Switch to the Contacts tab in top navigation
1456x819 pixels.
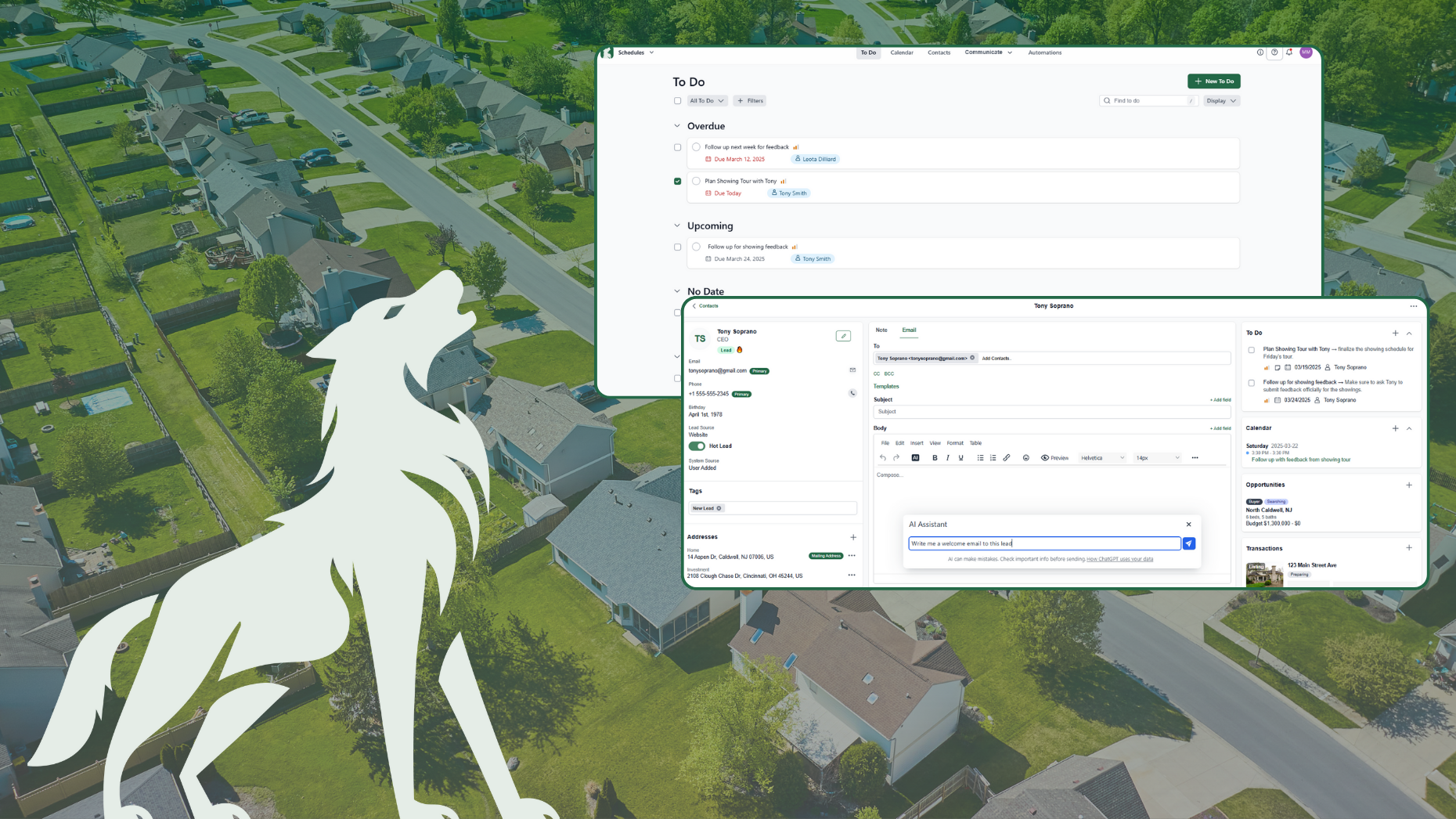tap(939, 52)
